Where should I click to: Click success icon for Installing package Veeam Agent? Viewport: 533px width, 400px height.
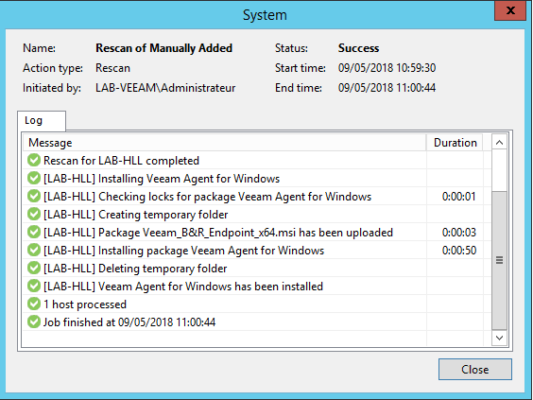point(34,250)
